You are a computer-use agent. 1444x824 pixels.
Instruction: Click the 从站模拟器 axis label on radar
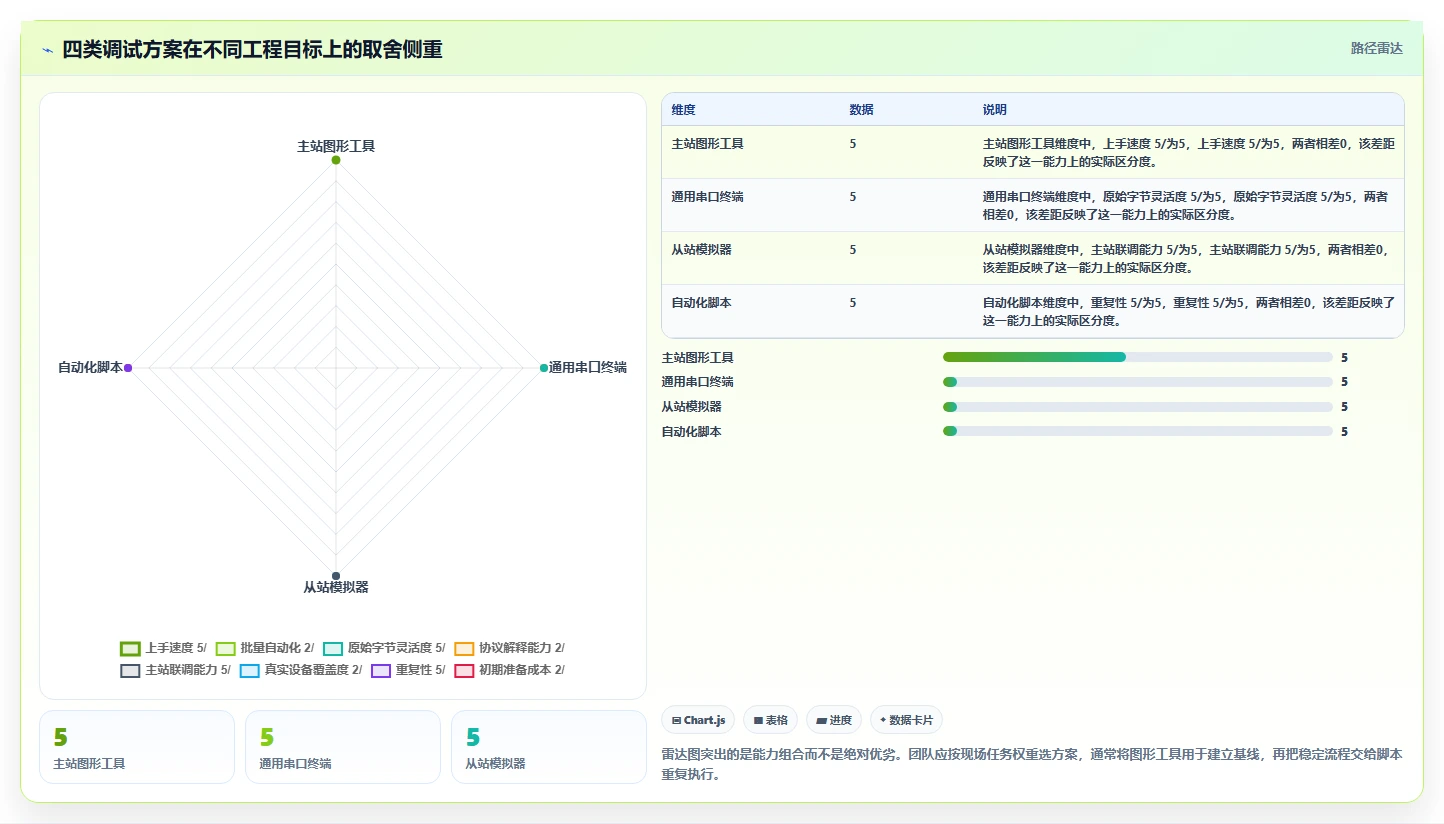coord(336,587)
